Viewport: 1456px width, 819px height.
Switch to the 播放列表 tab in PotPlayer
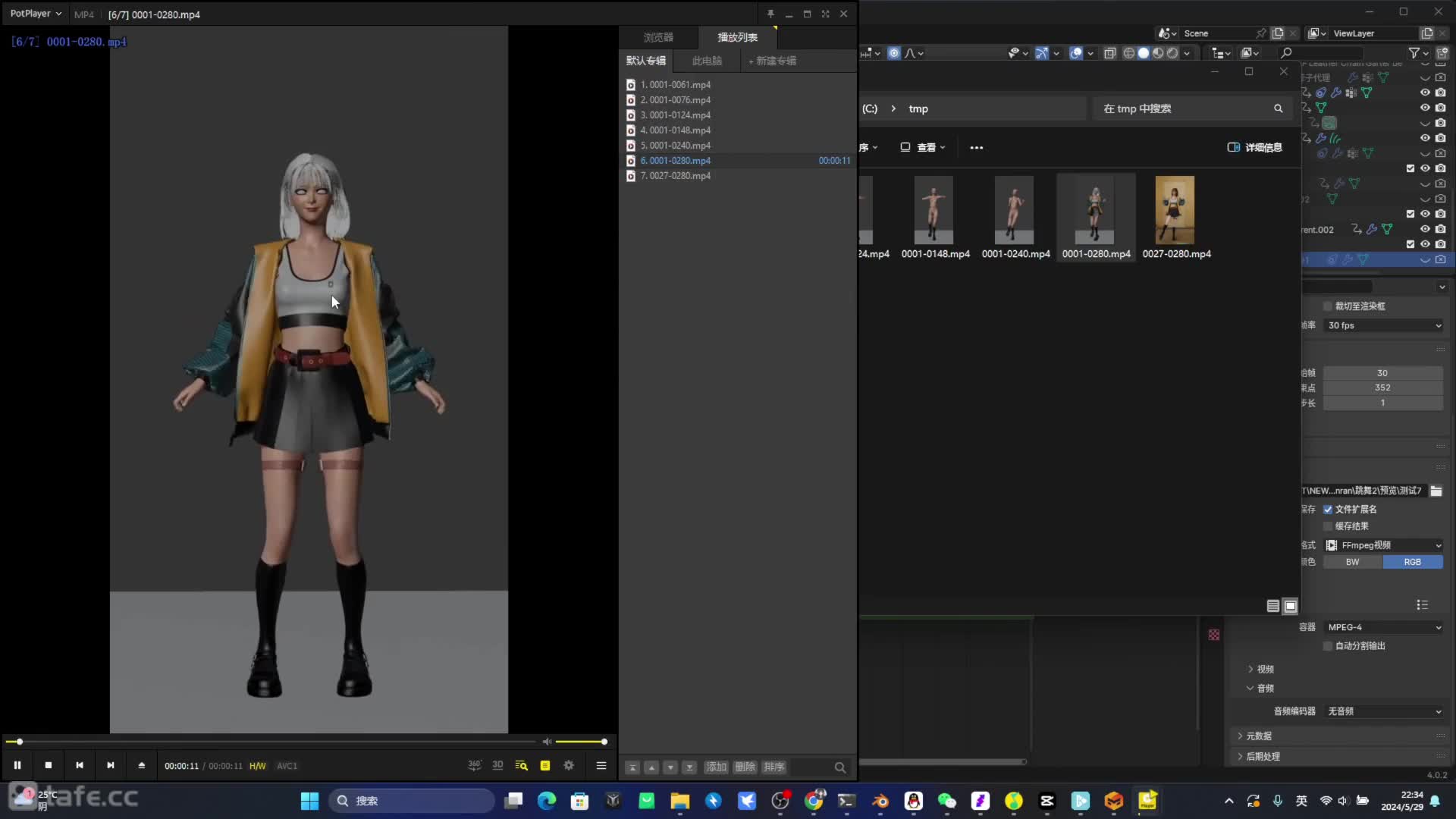coord(738,37)
